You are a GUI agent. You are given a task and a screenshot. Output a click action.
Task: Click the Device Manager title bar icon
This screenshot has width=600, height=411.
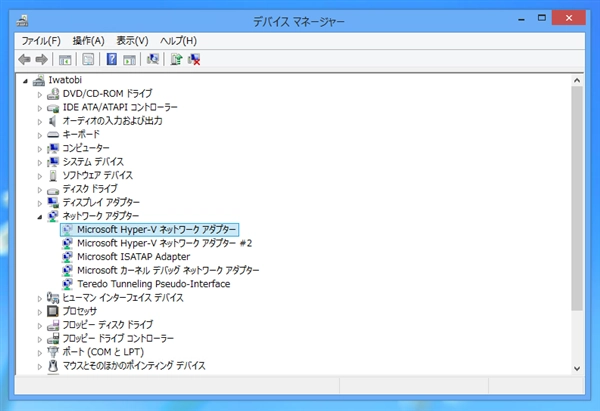point(23,20)
